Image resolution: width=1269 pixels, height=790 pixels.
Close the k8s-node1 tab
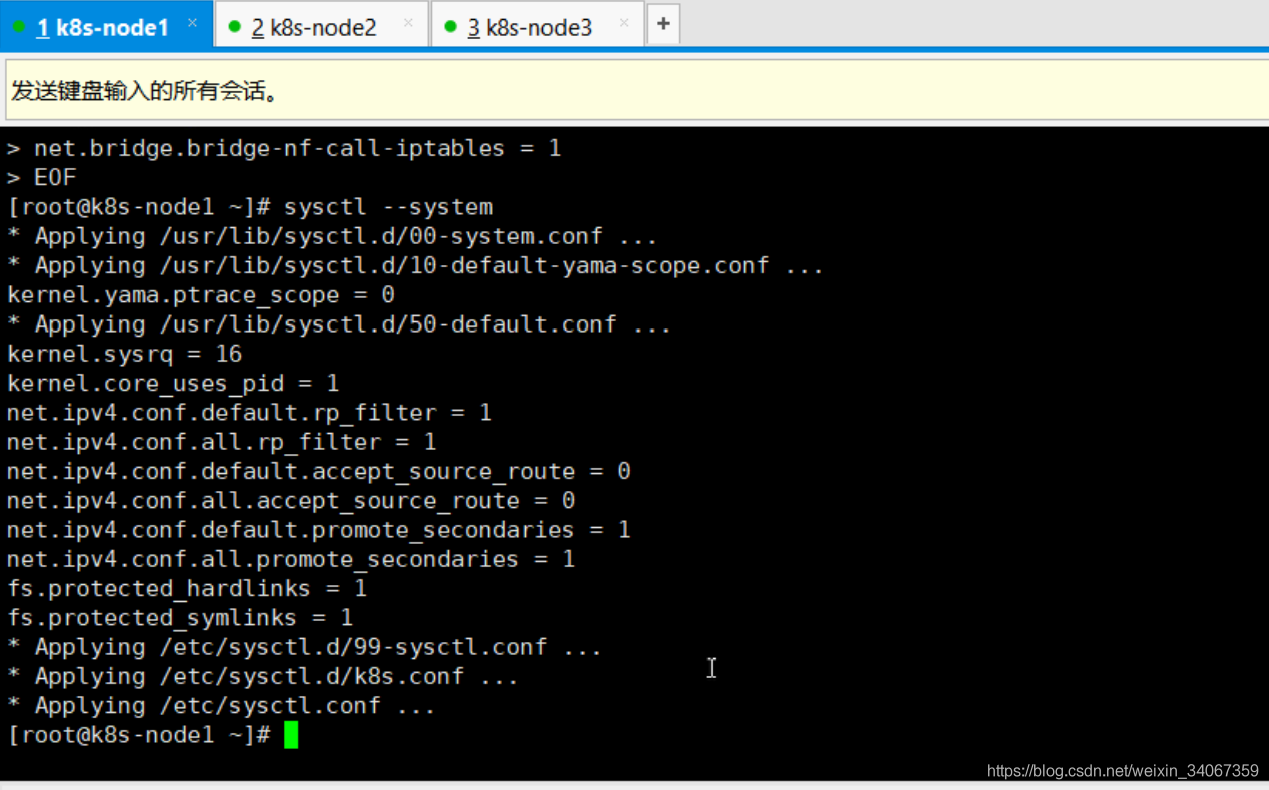tap(192, 23)
